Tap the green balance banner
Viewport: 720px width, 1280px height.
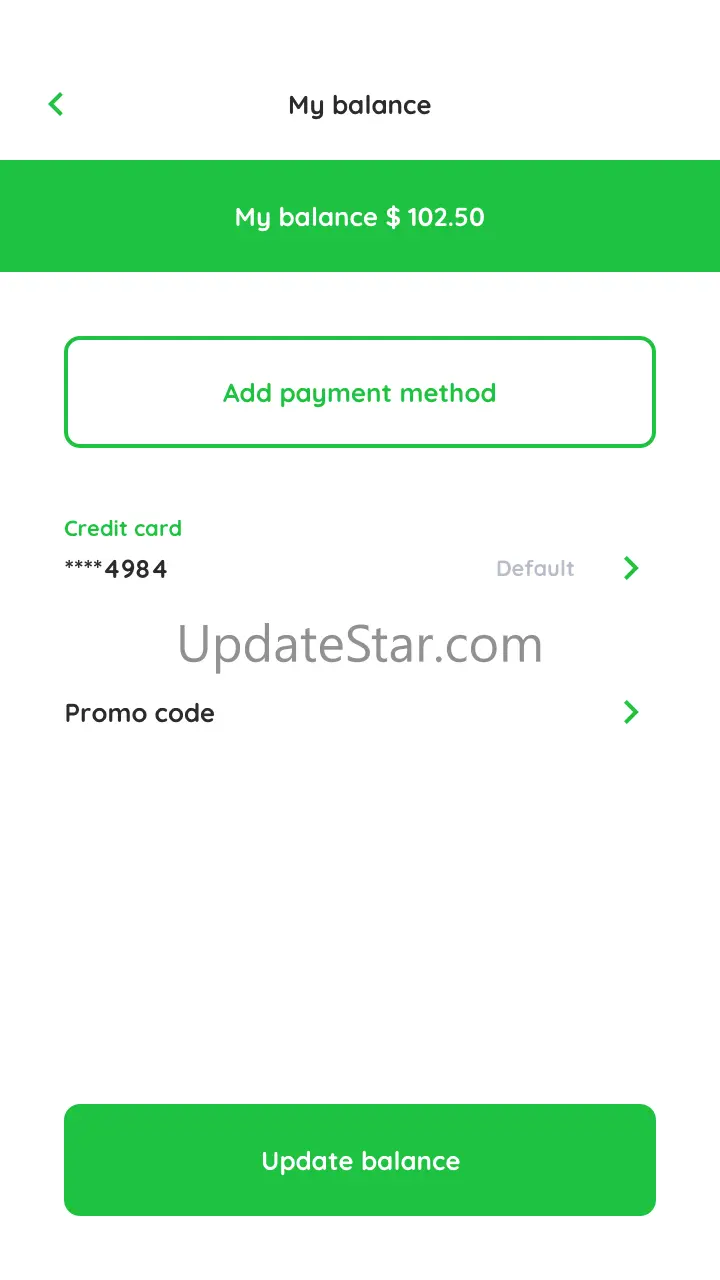[360, 216]
